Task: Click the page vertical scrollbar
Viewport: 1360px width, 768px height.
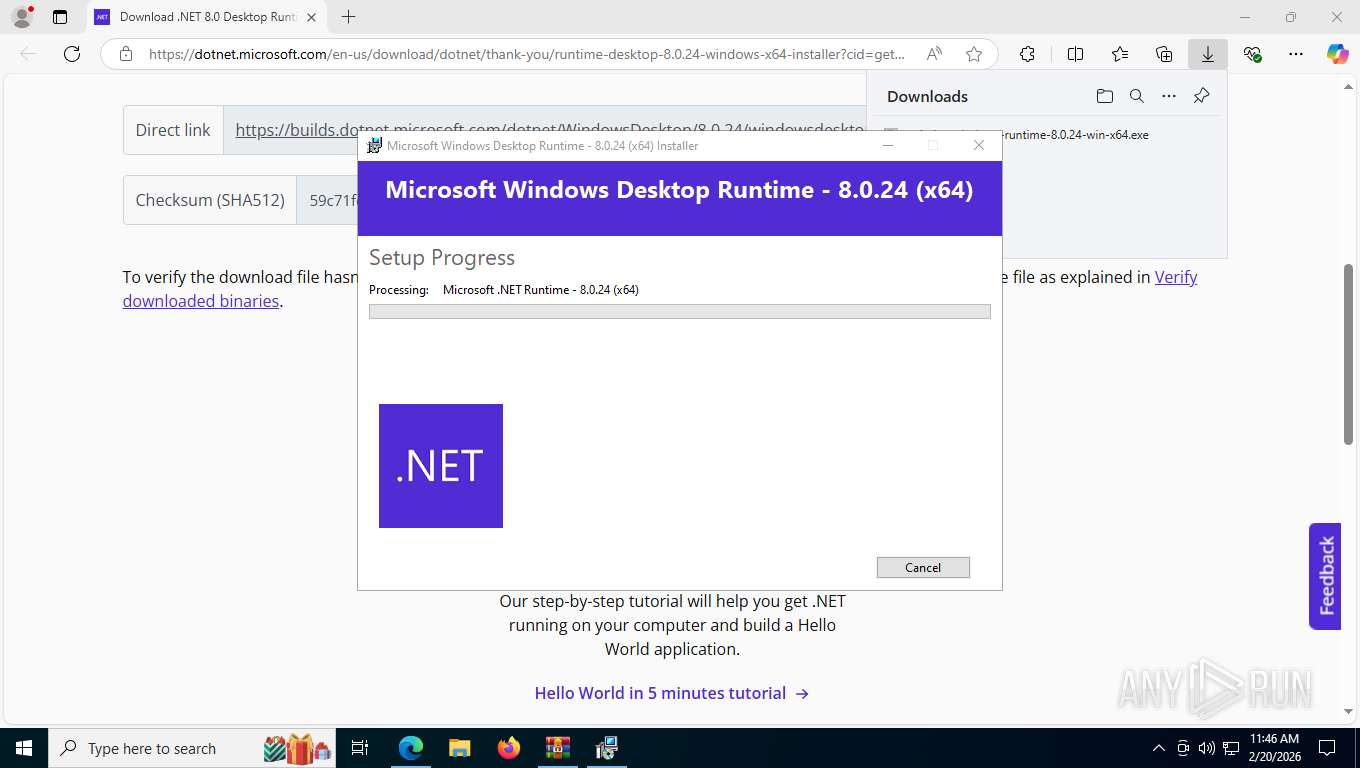Action: tap(1349, 355)
